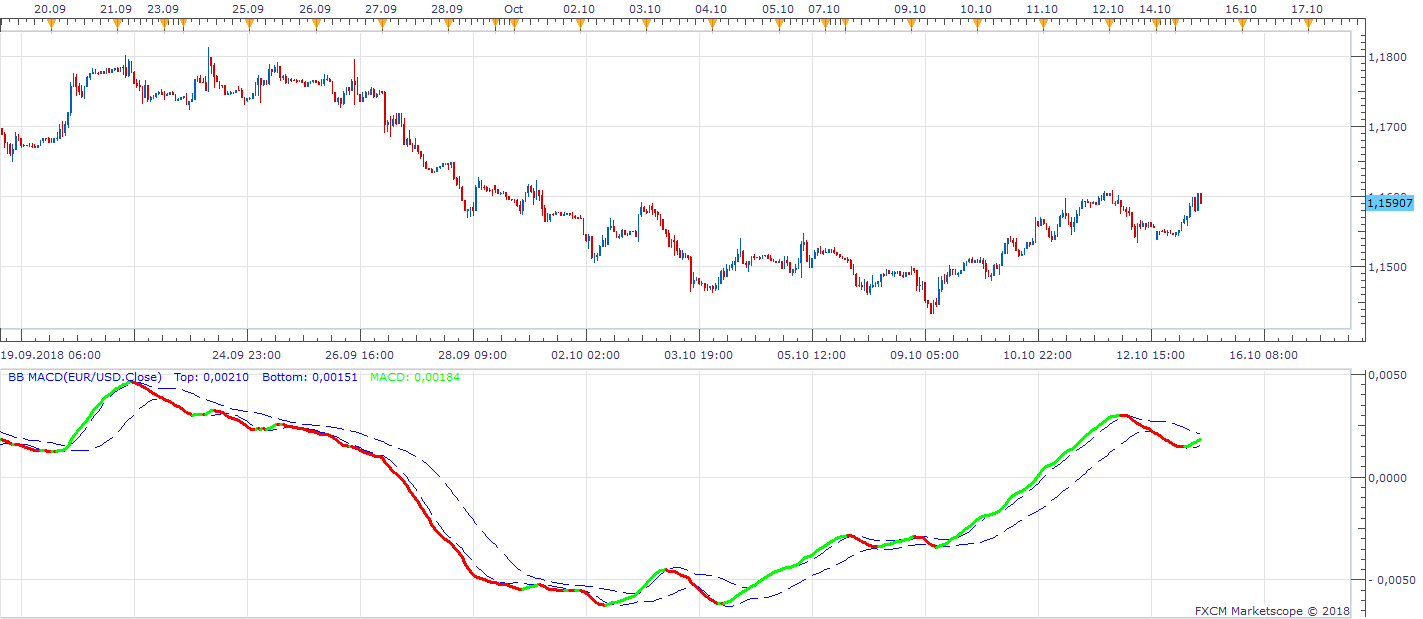The image size is (1423, 619).
Task: Select the green MACD: 0,00184 value label
Action: click(x=416, y=378)
